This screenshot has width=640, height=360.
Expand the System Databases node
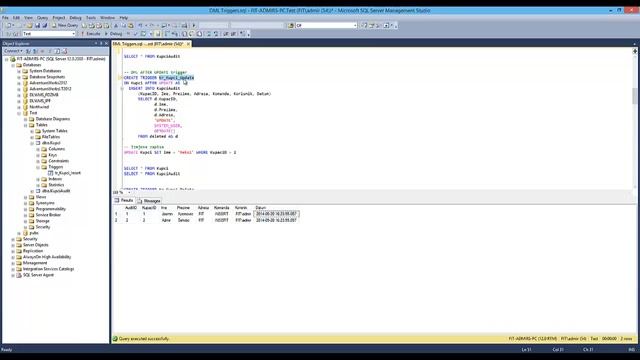pos(19,71)
